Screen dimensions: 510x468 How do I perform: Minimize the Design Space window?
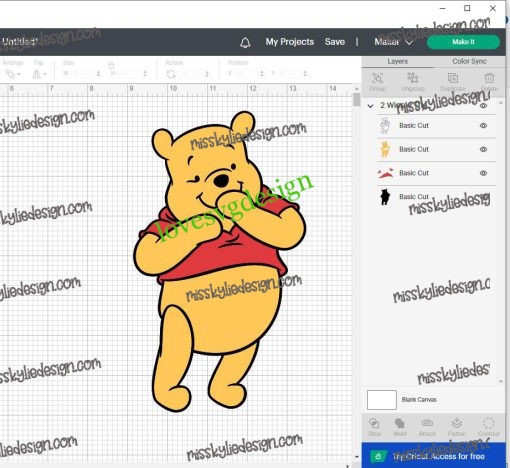point(443,8)
